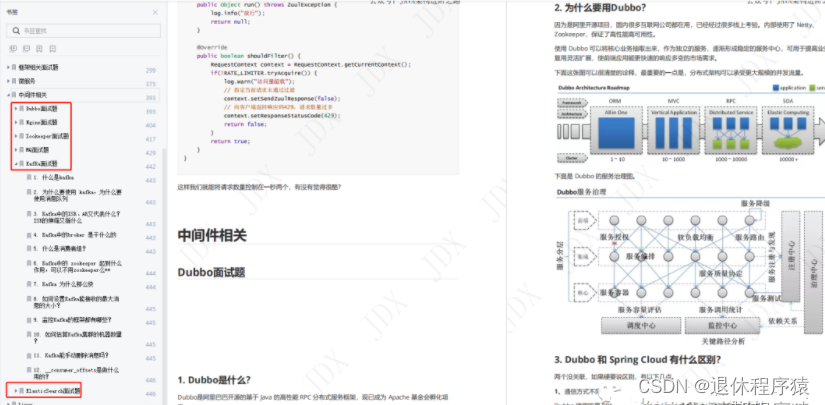This screenshot has width=825, height=405.
Task: Jump to Dubbo面试题 bookmark
Action: click(42, 108)
